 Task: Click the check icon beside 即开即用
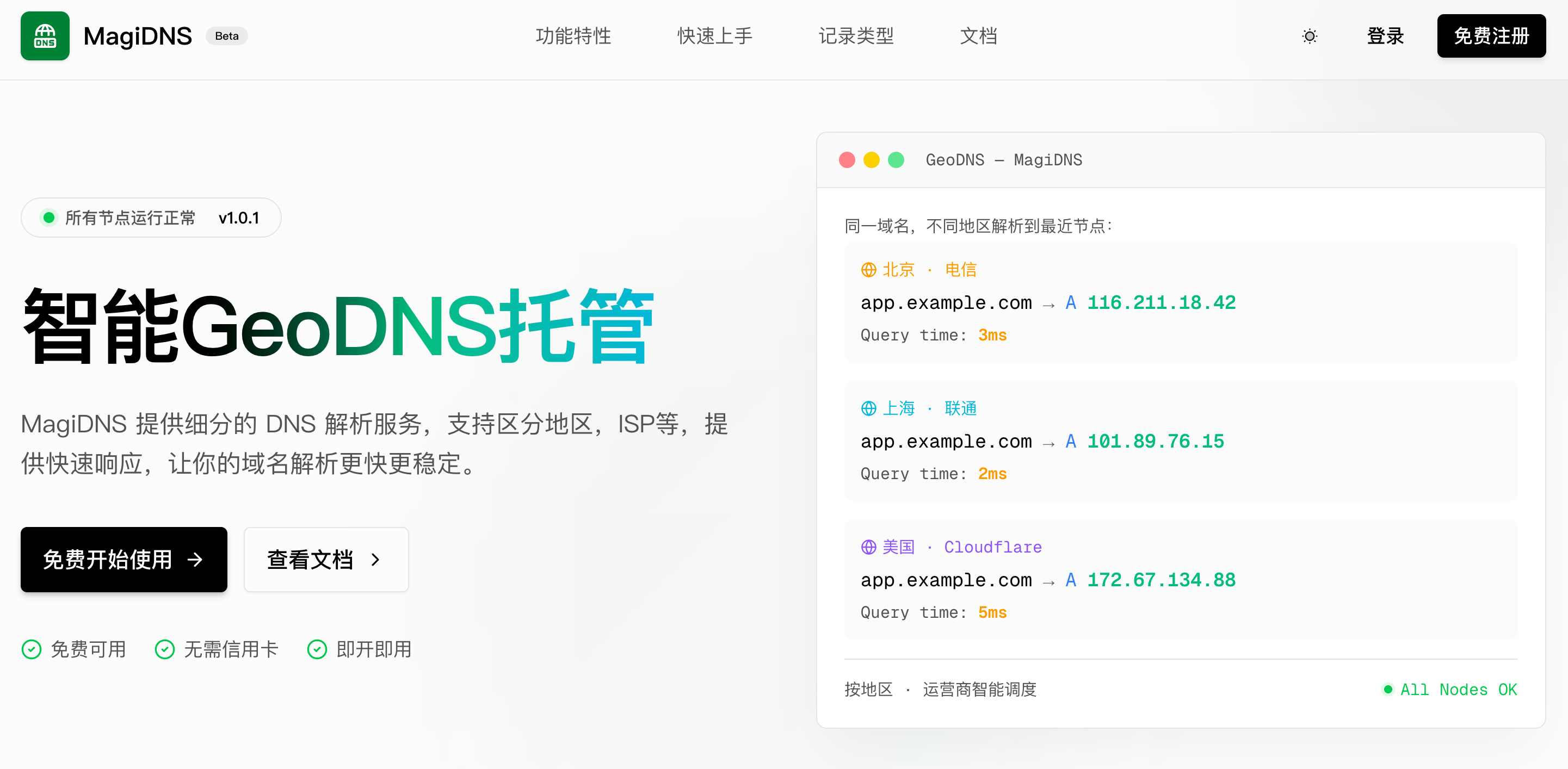(x=317, y=649)
